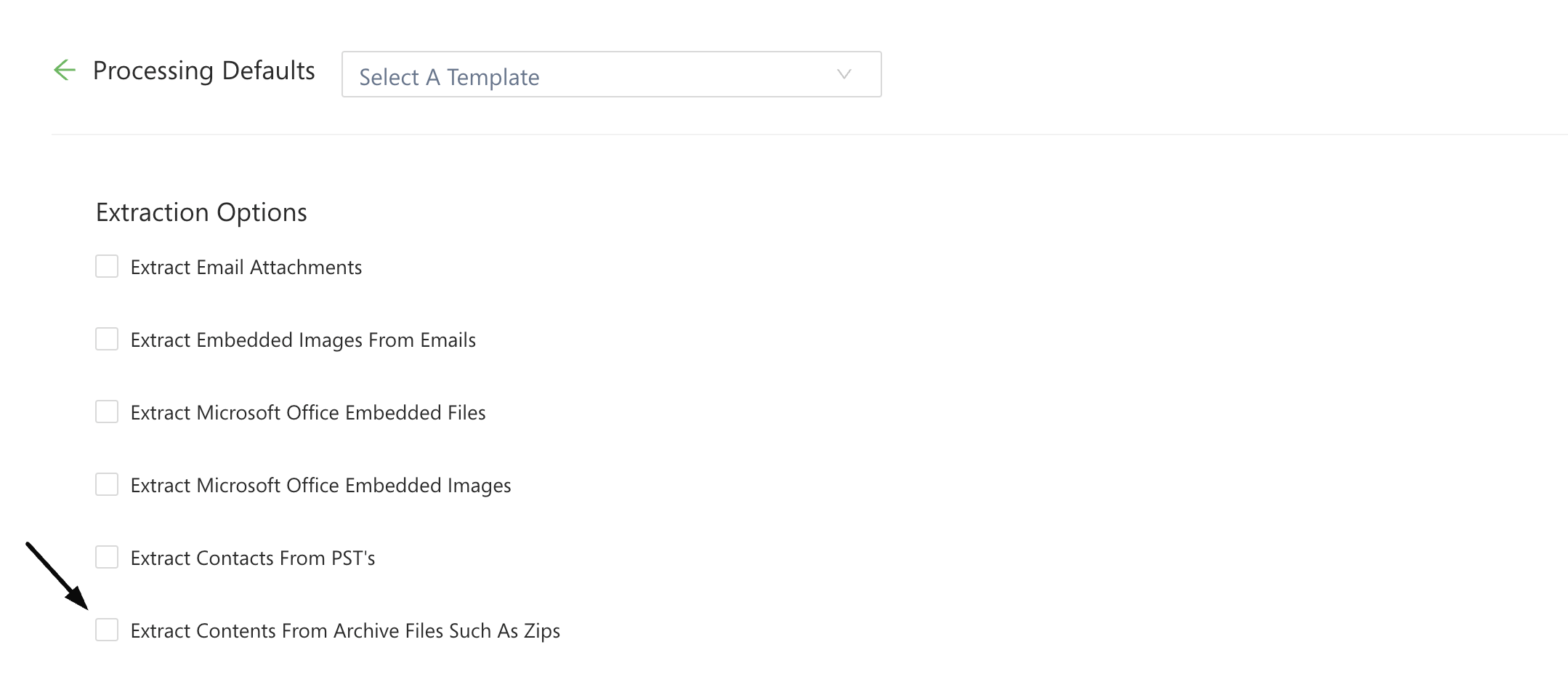Click the Extraction Options section heading

tap(201, 212)
